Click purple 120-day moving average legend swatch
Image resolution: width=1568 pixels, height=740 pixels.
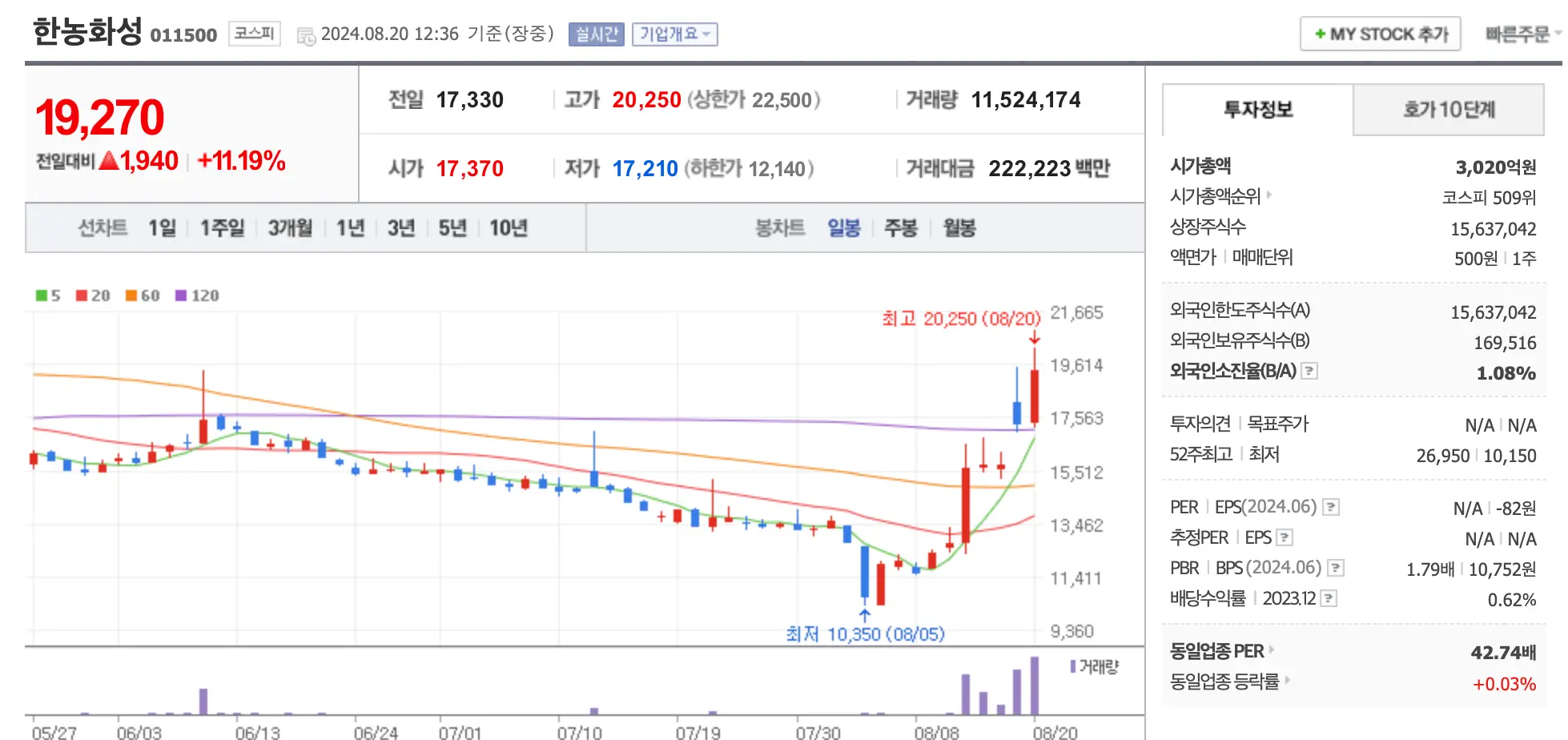[181, 296]
